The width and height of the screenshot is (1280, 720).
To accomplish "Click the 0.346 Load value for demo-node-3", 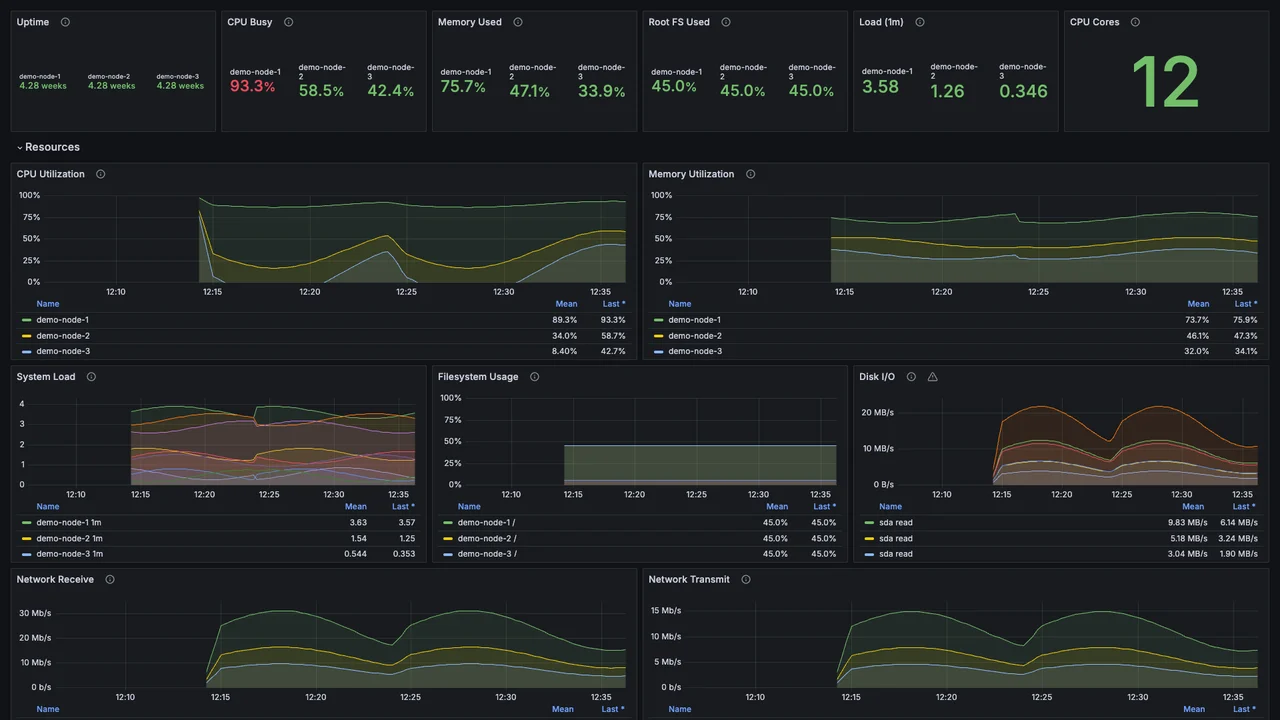I will [1023, 91].
